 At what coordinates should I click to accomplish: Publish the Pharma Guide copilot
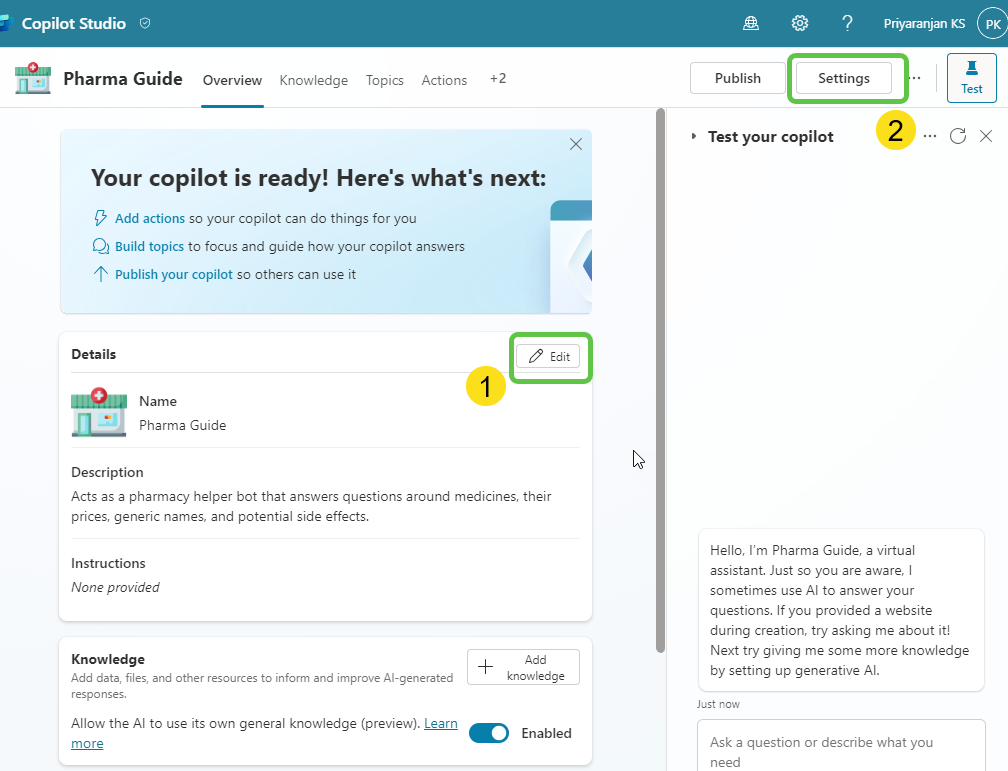pos(737,77)
